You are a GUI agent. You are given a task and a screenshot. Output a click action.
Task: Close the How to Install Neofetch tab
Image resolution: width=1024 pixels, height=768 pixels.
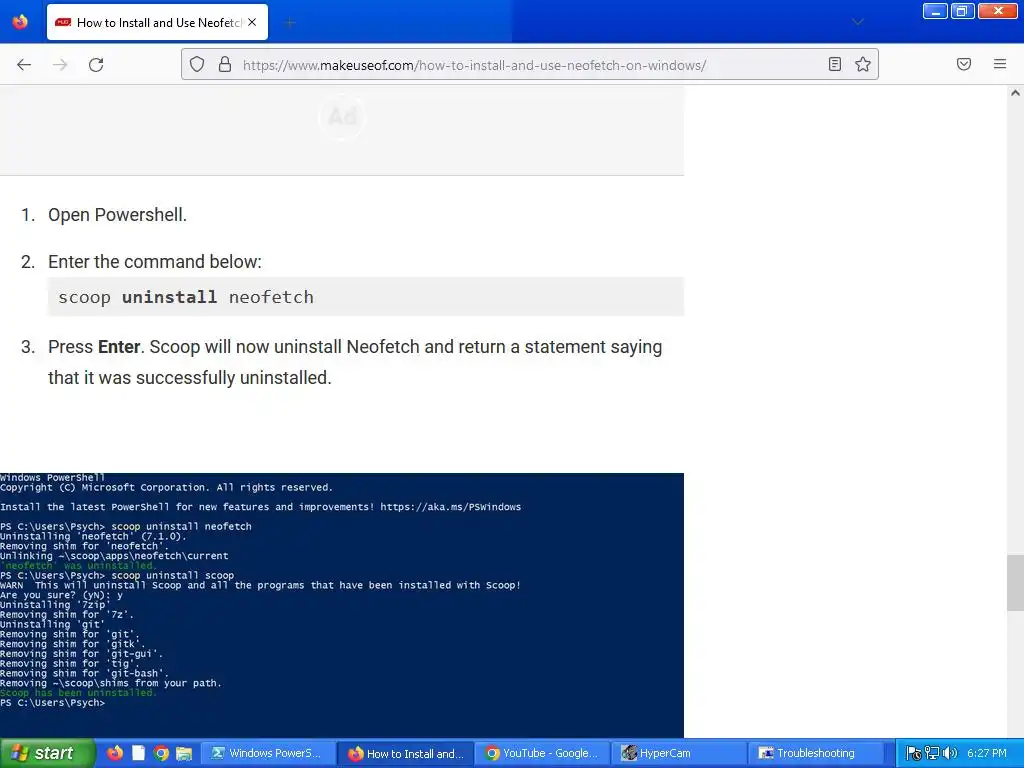[x=252, y=22]
